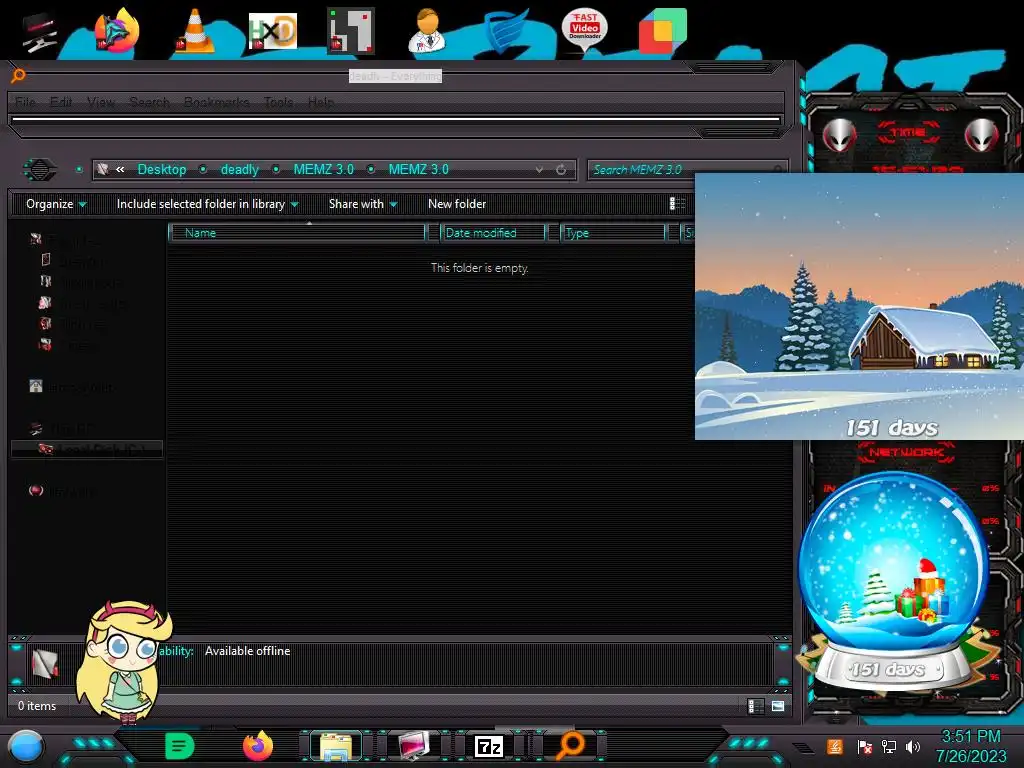Select Network in the navigation pane
Viewport: 1024px width, 768px height.
(61, 491)
